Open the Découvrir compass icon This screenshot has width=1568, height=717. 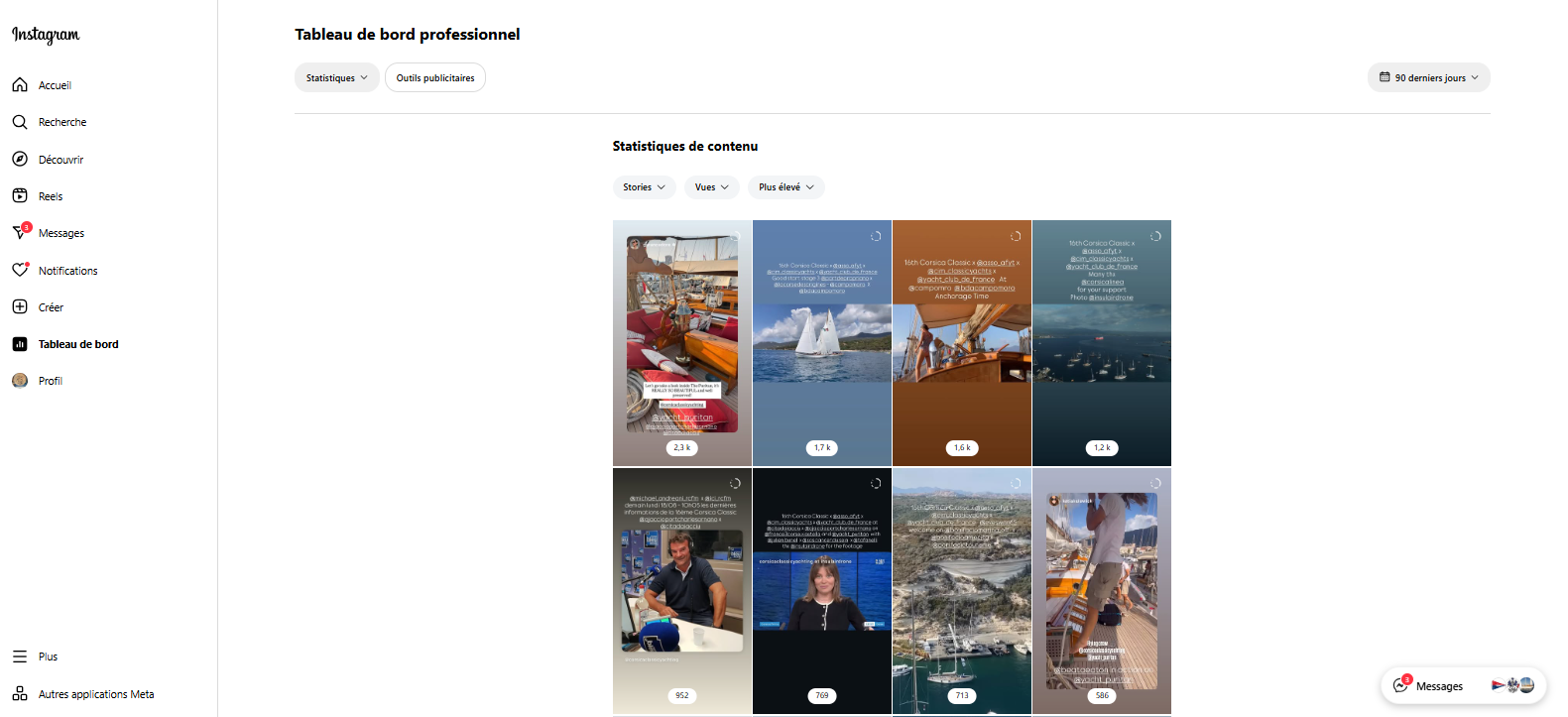click(20, 159)
